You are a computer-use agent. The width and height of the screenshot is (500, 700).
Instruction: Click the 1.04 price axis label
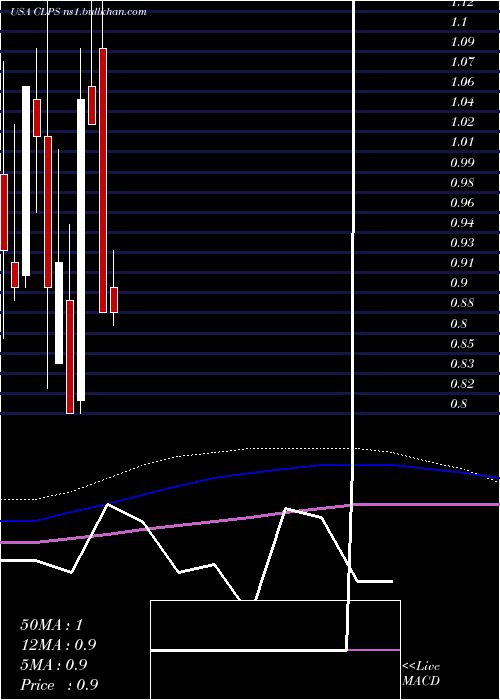(462, 102)
